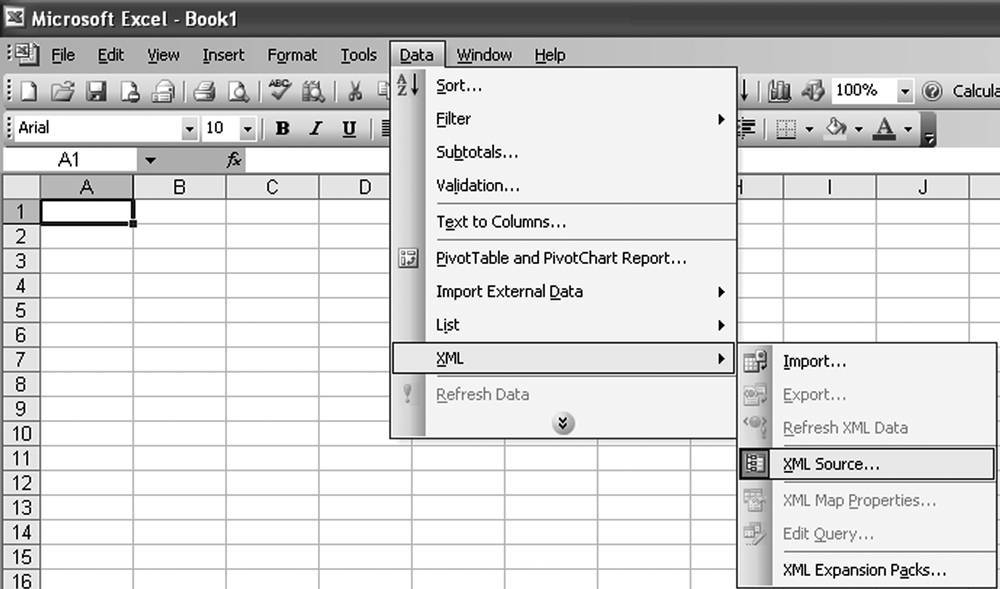Apply the Font Color A button
Screen dimensions: 1000x589
[x=884, y=129]
